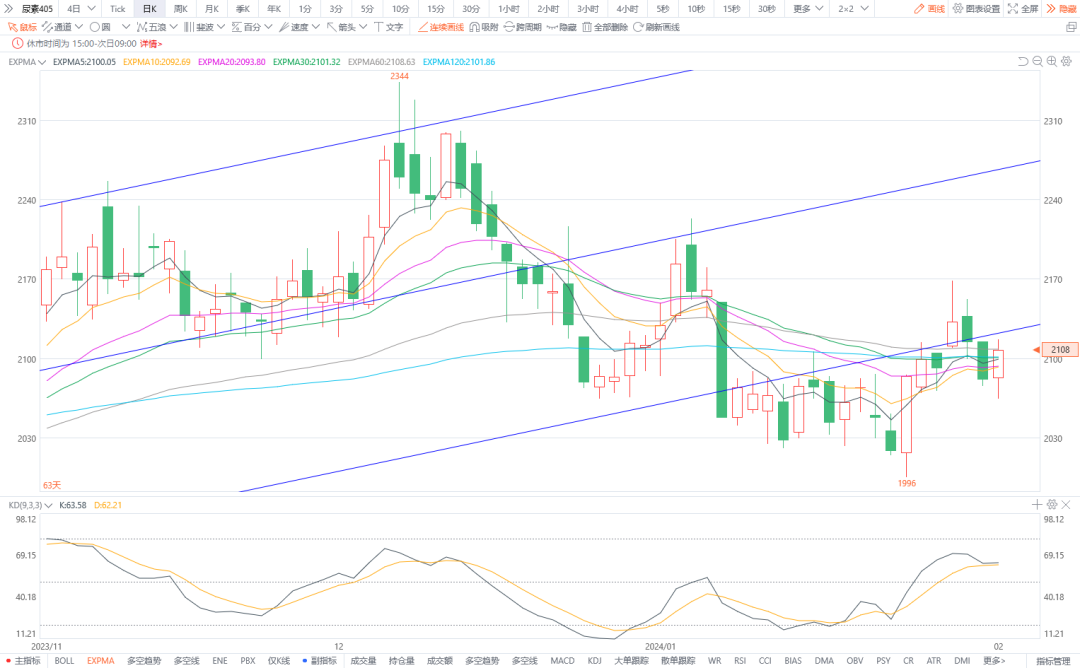Switch to the 月K monthly tab
Image resolution: width=1080 pixels, height=668 pixels.
211,9
